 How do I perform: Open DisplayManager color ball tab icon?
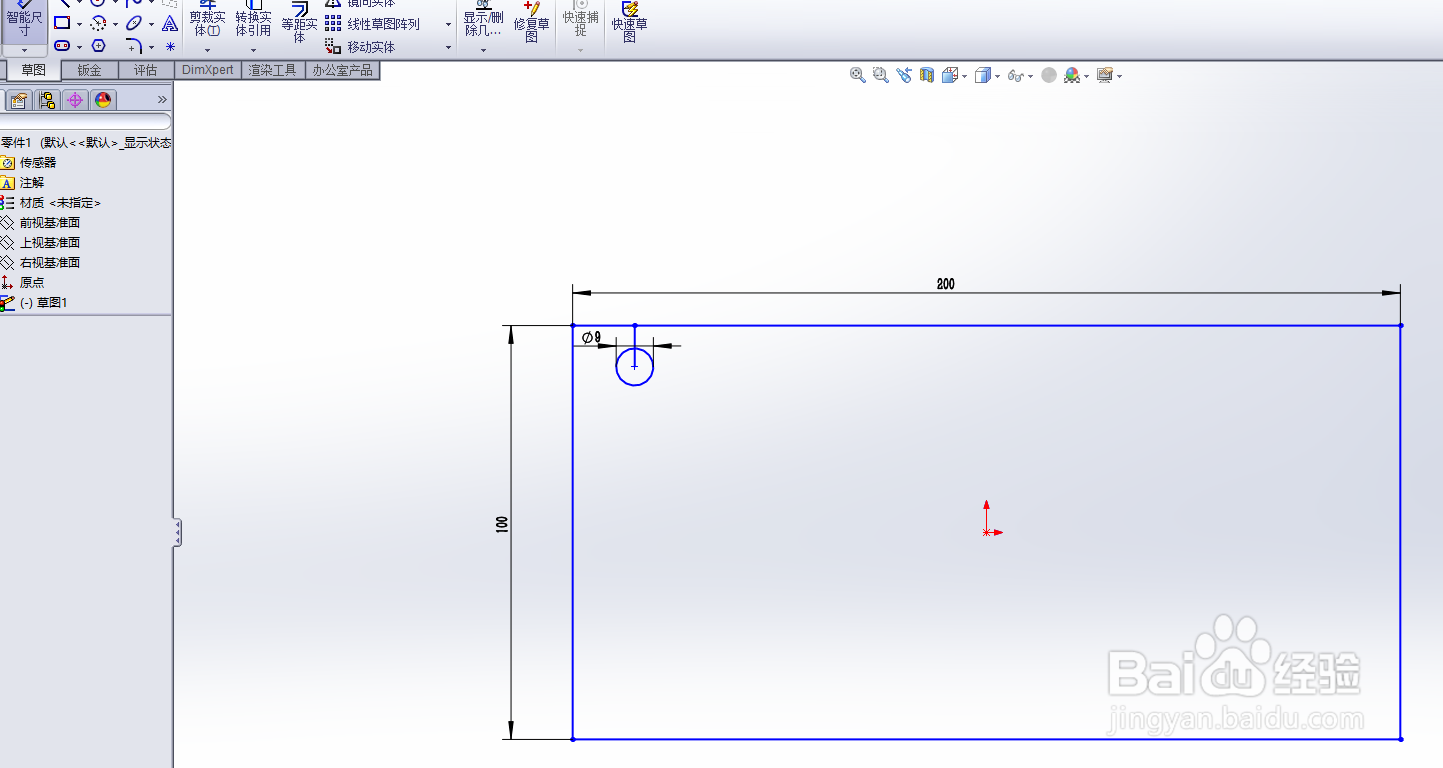tap(103, 100)
